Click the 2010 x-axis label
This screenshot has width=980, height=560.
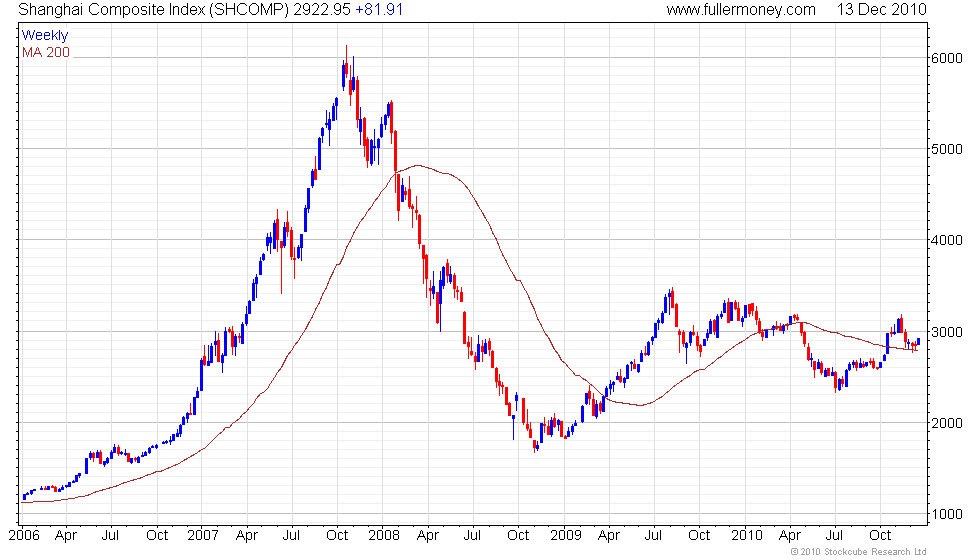[747, 536]
